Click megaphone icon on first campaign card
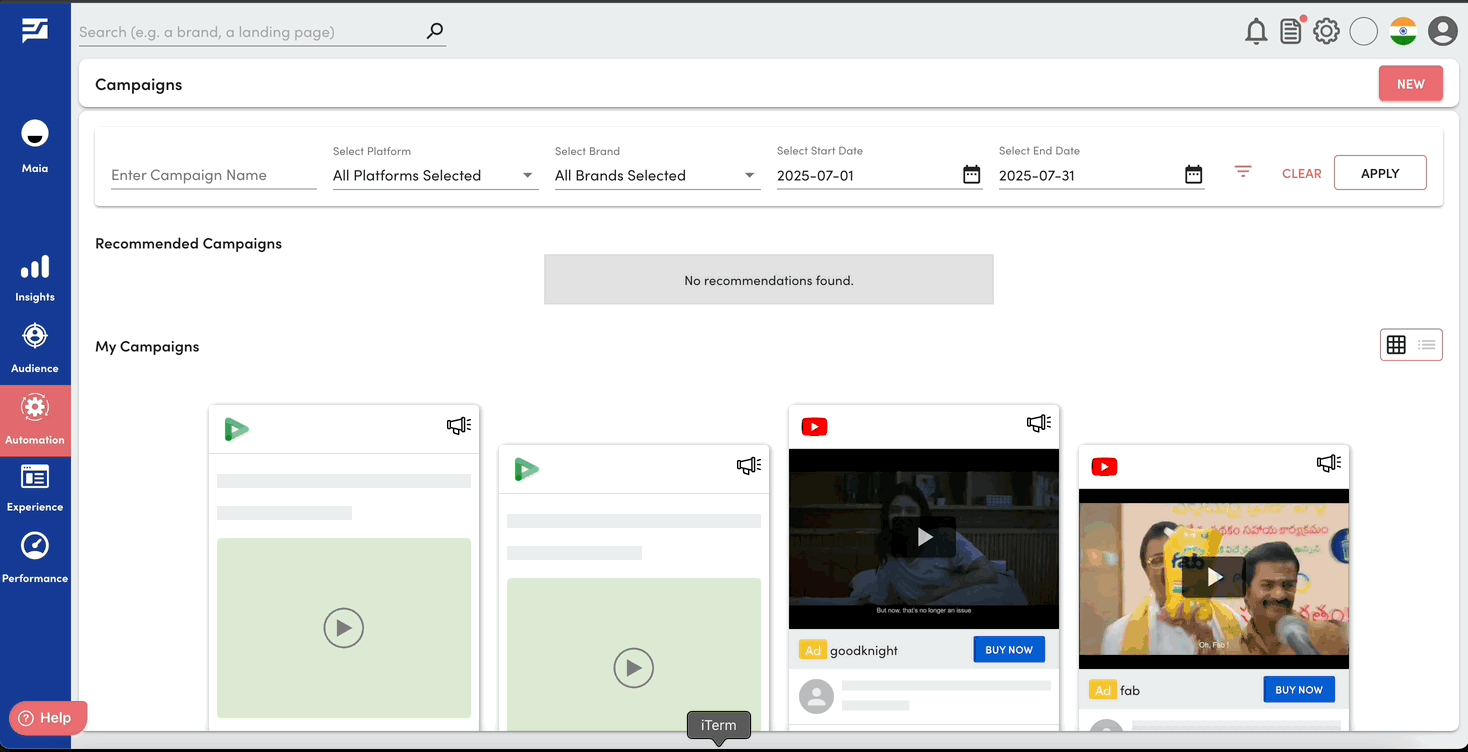 (x=459, y=425)
